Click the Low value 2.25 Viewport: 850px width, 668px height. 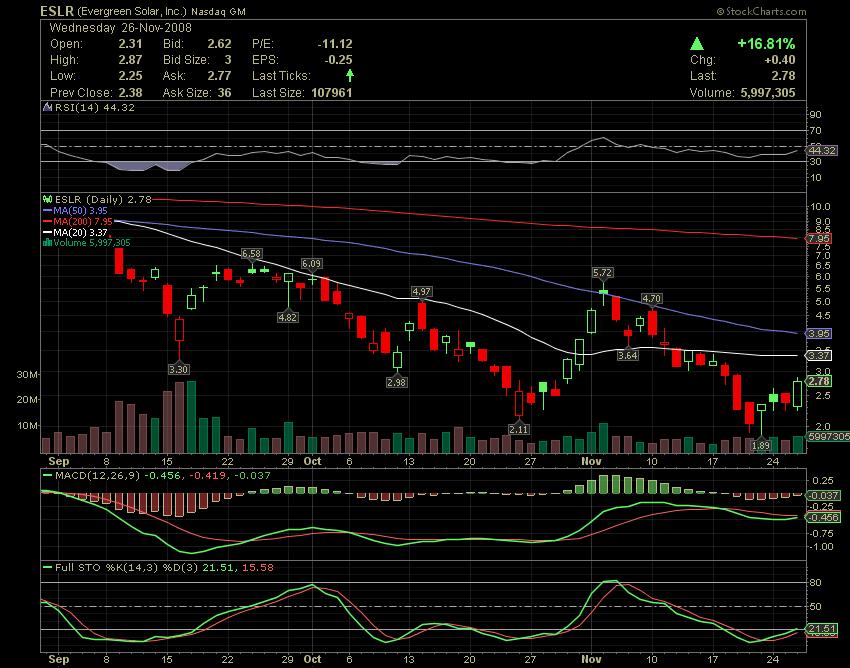131,76
